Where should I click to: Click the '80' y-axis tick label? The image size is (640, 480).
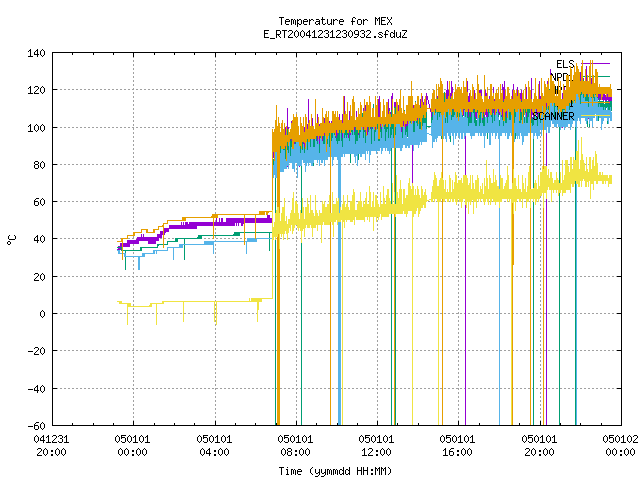pyautogui.click(x=40, y=165)
